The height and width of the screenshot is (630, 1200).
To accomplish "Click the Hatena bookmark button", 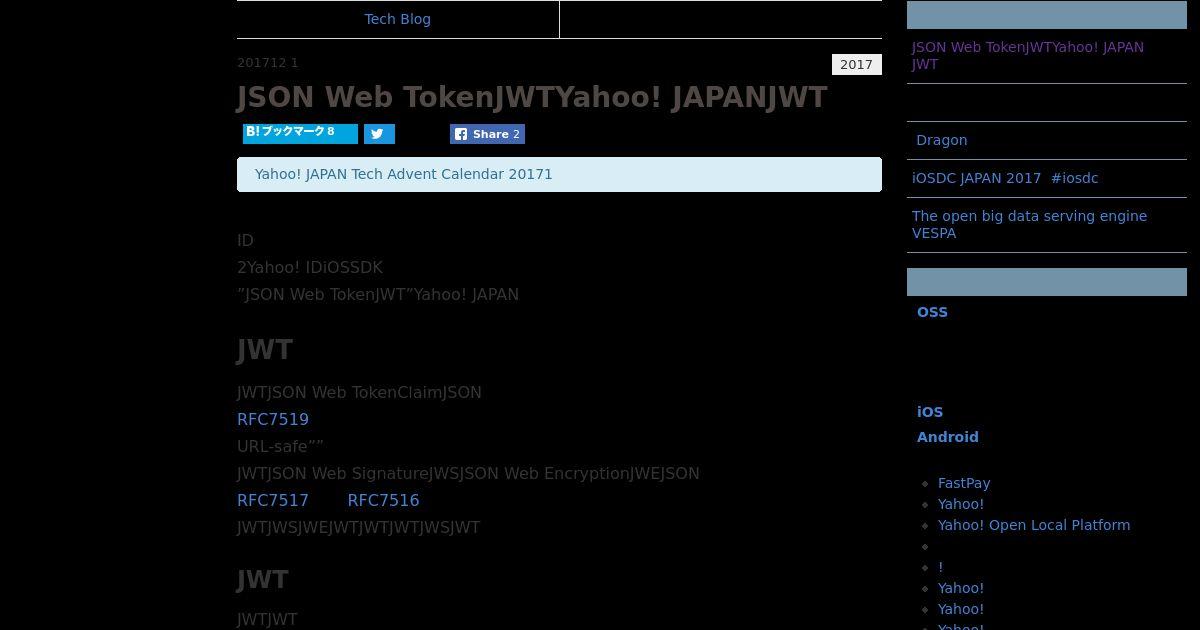I will click(300, 133).
